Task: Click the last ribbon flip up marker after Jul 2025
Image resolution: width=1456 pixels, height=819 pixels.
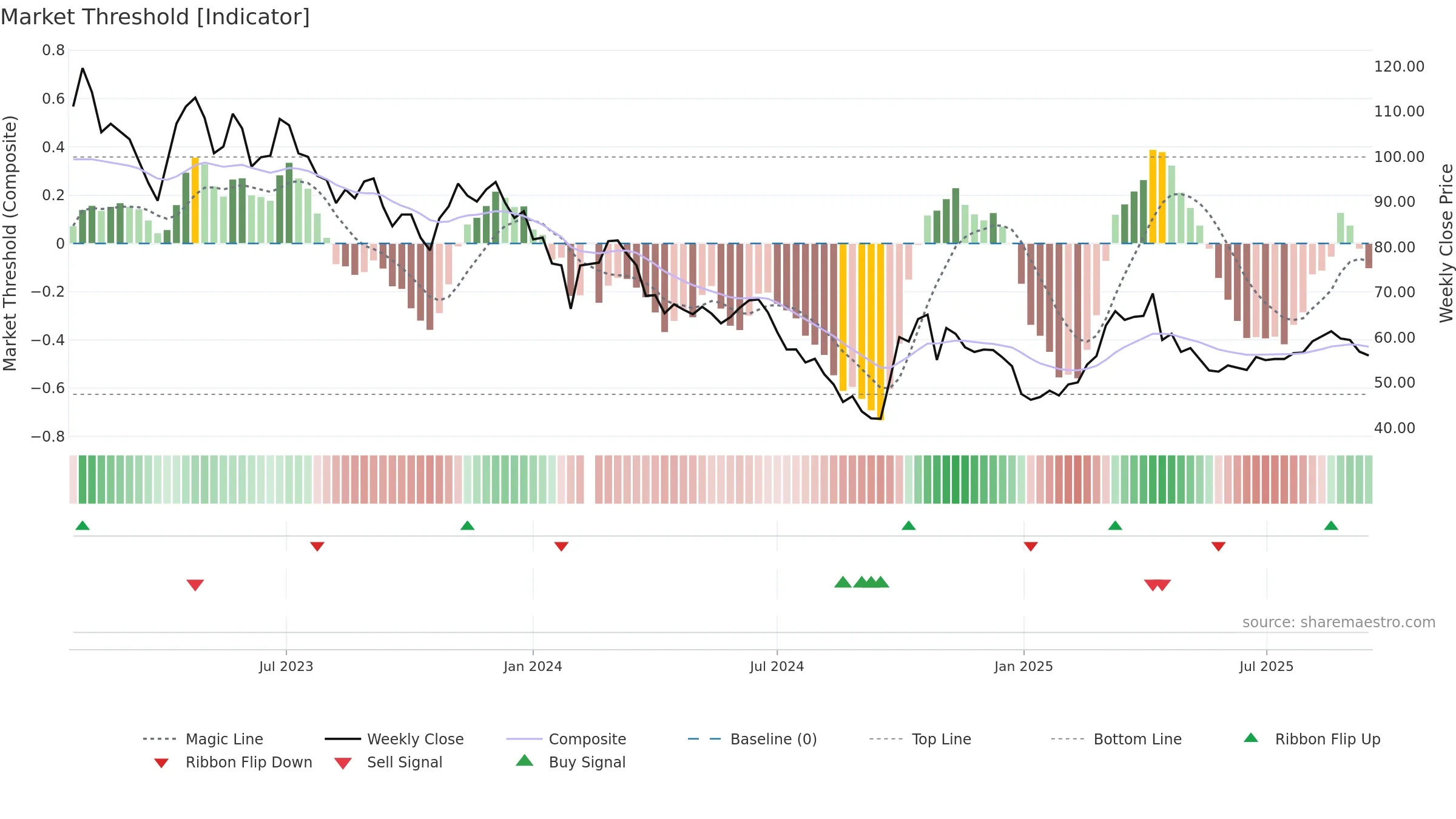Action: pos(1331,525)
